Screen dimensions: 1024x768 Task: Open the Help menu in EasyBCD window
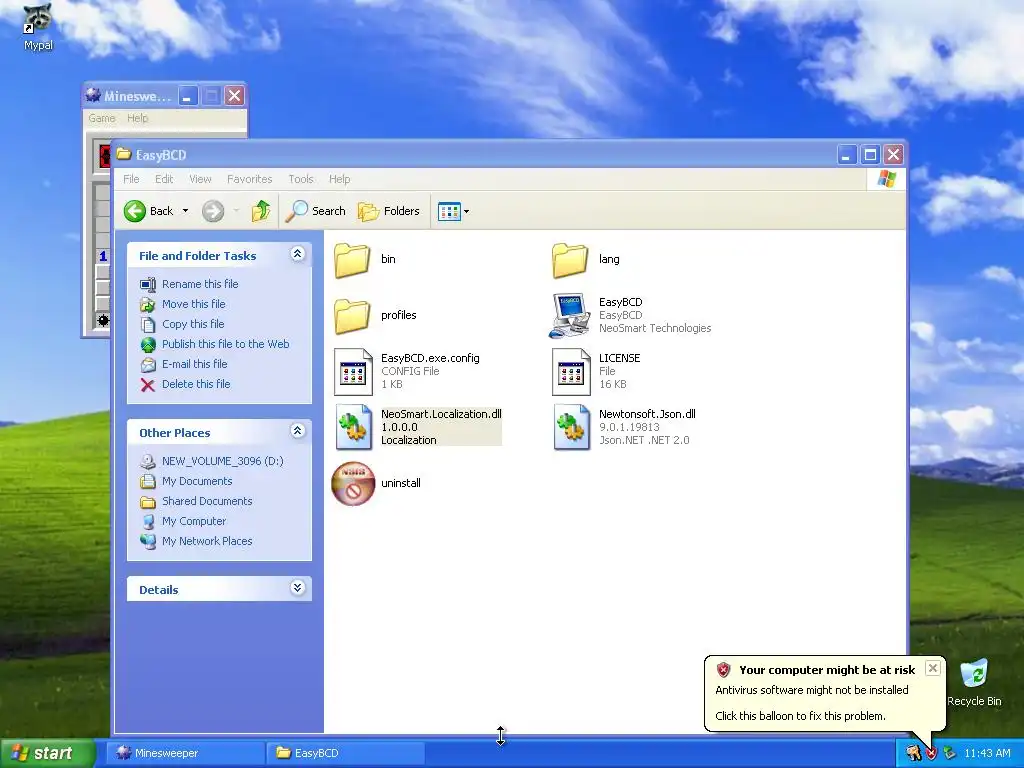[x=340, y=179]
